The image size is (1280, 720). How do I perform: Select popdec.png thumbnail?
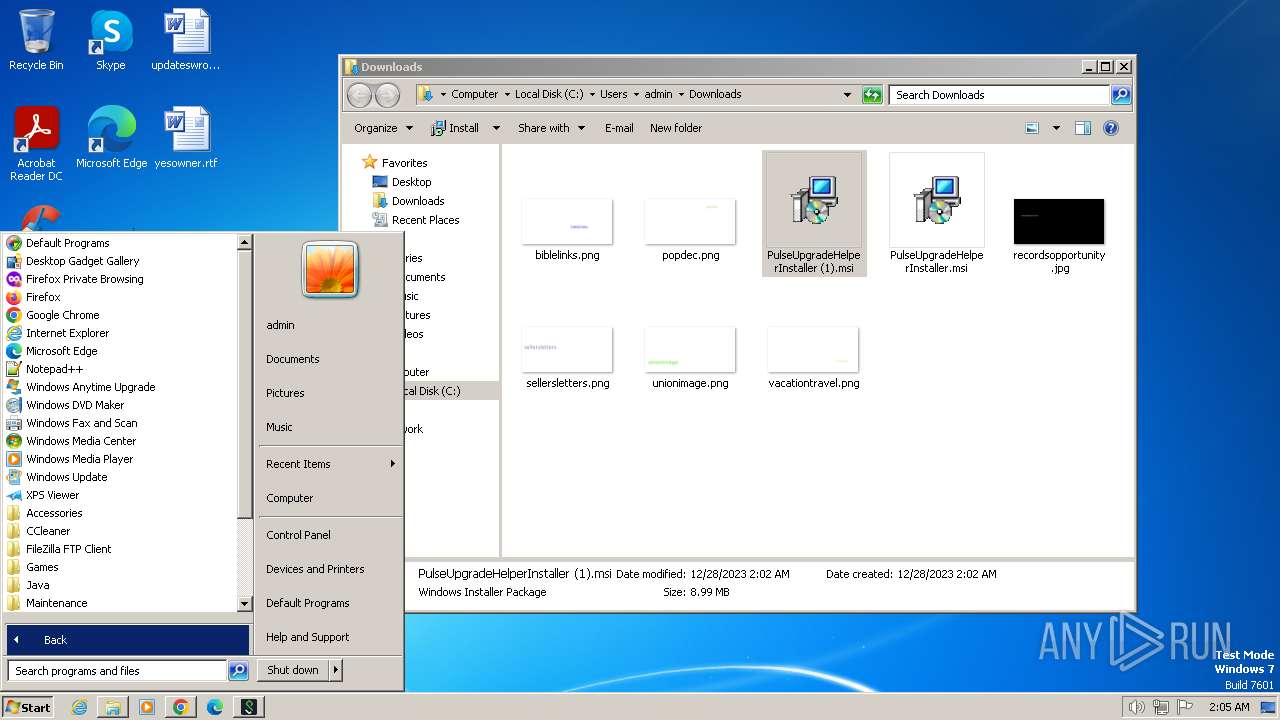click(690, 229)
